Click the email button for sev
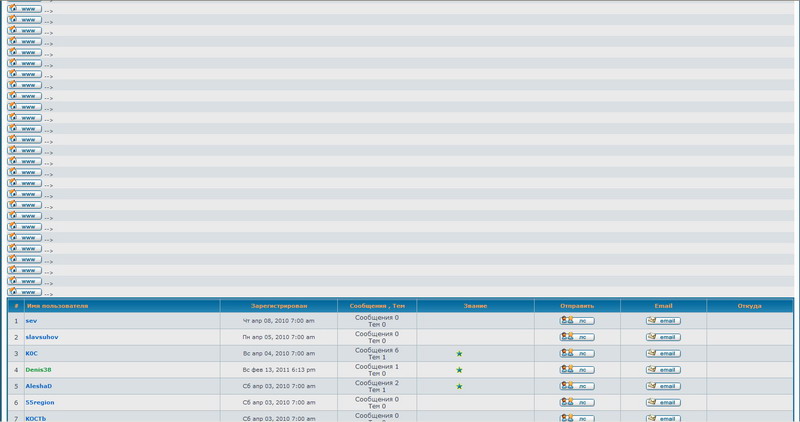This screenshot has width=800, height=422. coord(663,321)
